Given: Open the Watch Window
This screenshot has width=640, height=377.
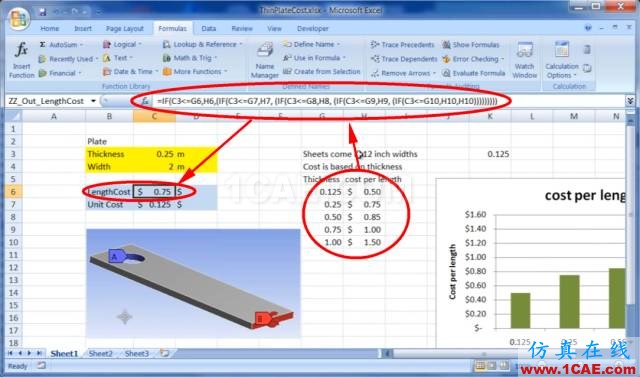Looking at the screenshot, I should tap(524, 60).
